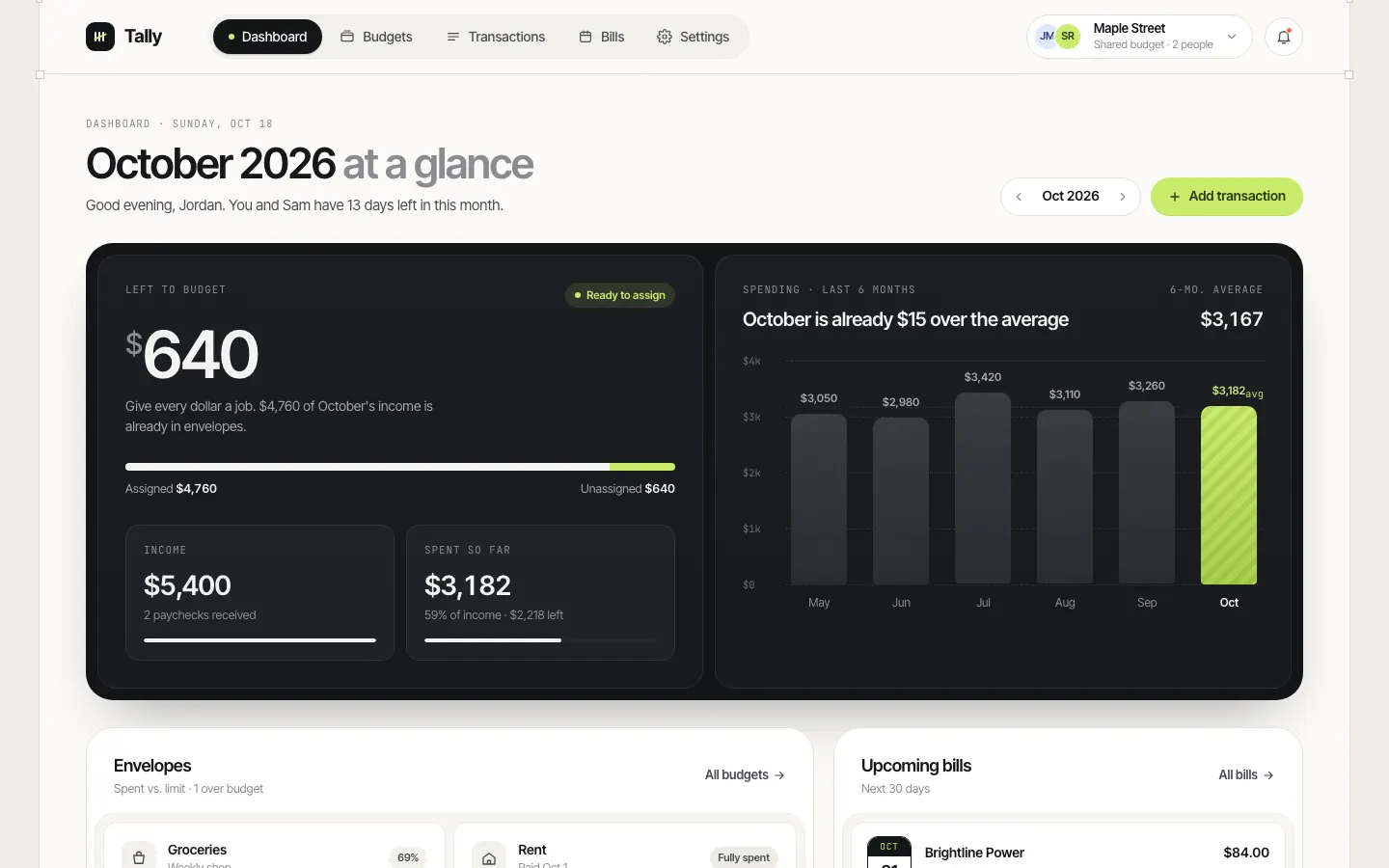Open the notifications bell
The height and width of the screenshot is (868, 1389).
(1284, 37)
